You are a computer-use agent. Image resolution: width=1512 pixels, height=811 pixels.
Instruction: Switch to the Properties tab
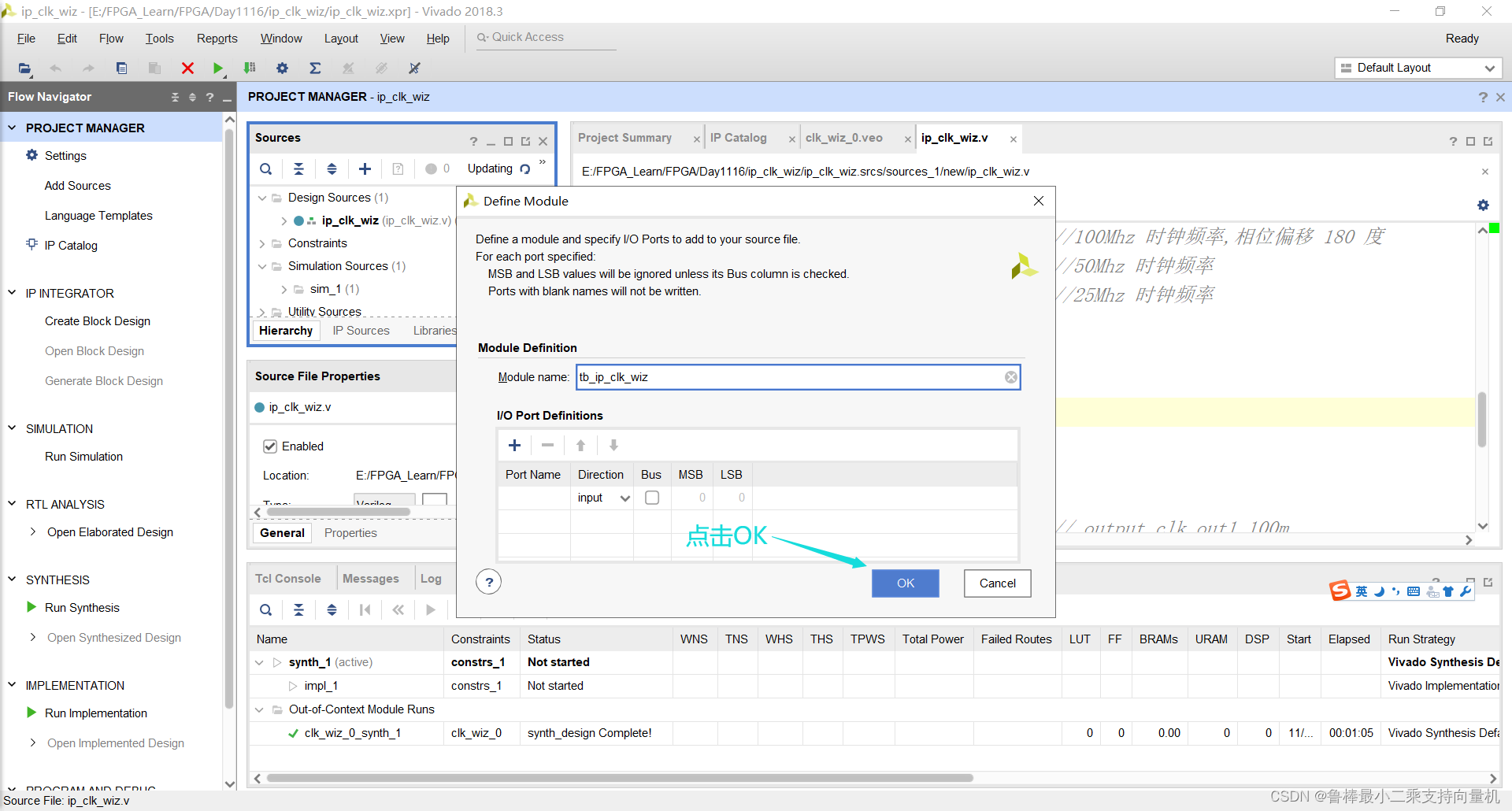click(350, 533)
